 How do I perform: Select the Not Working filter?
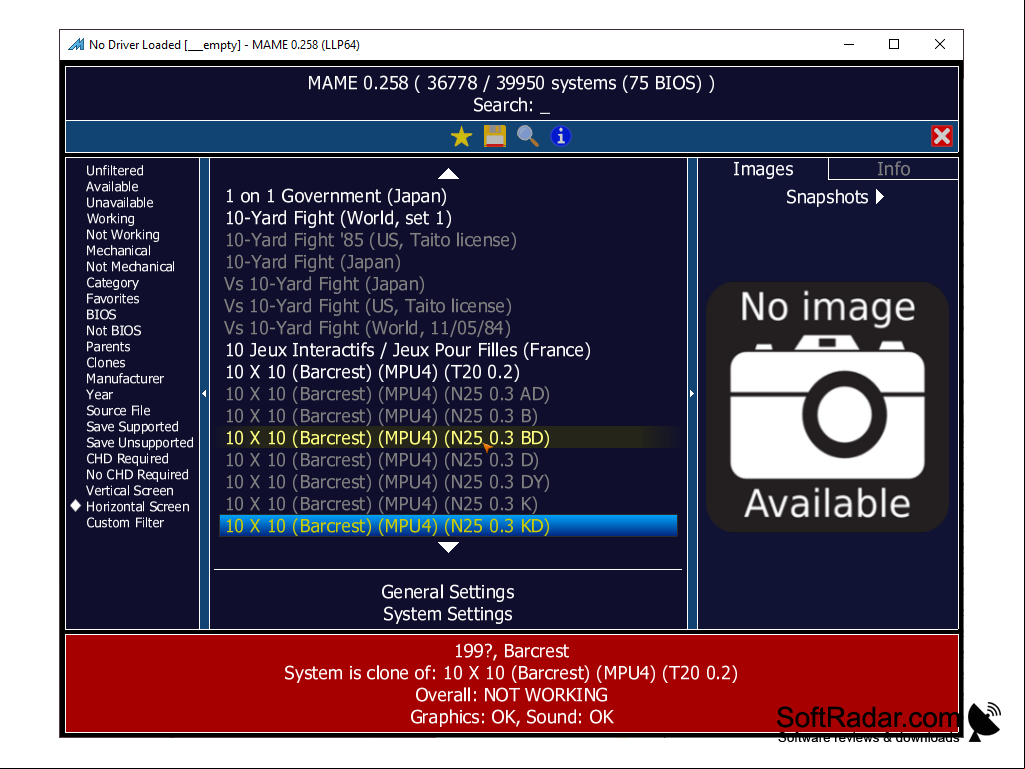pos(122,235)
